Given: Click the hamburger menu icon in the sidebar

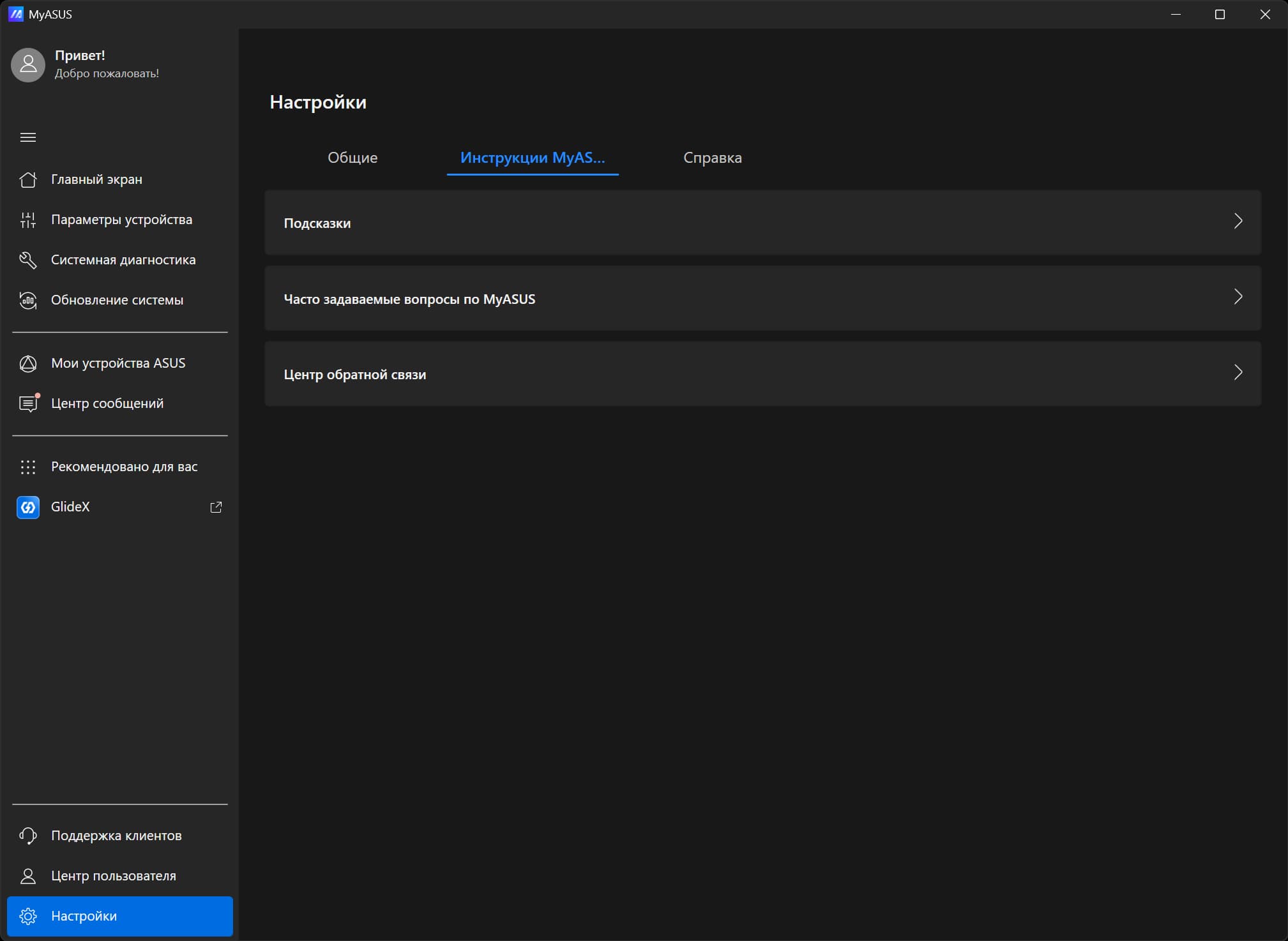Looking at the screenshot, I should [x=27, y=137].
